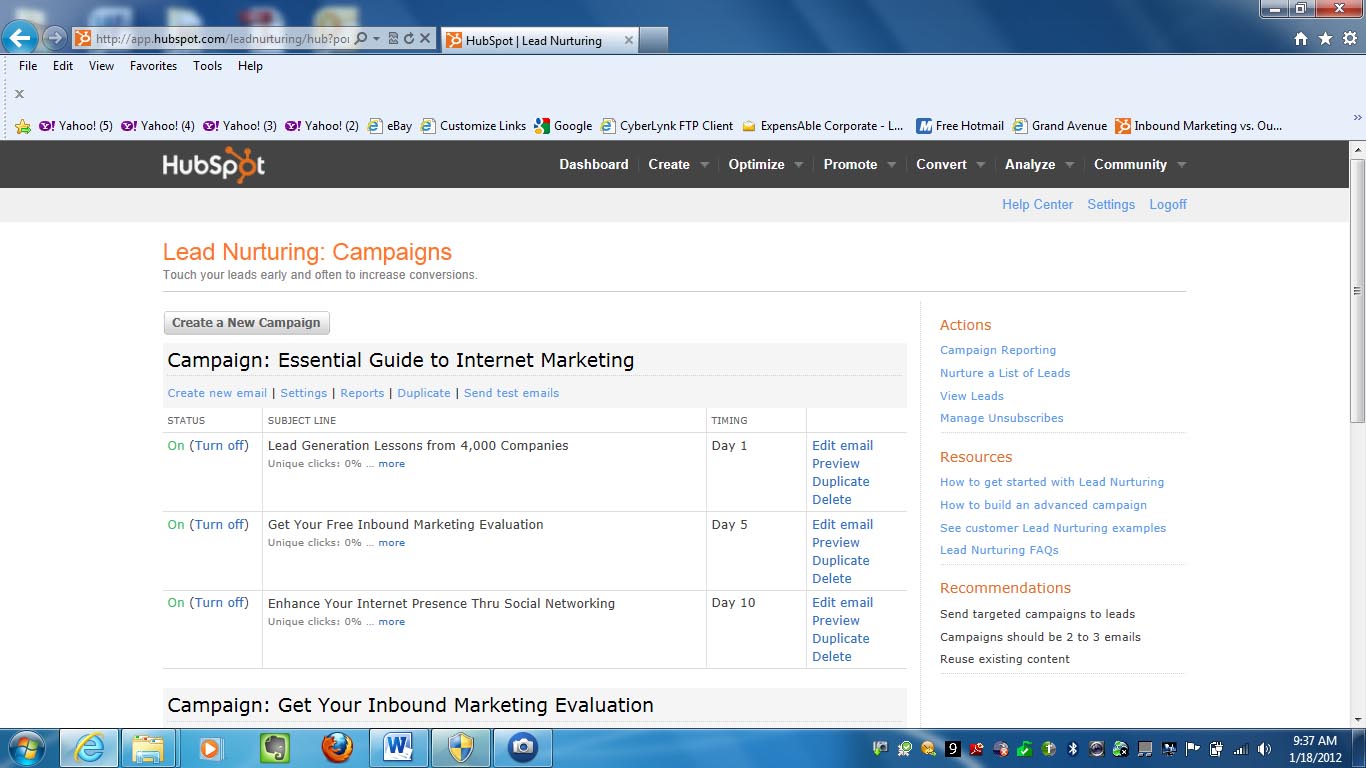
Task: Click the browser Forward arrow button
Action: tap(54, 39)
